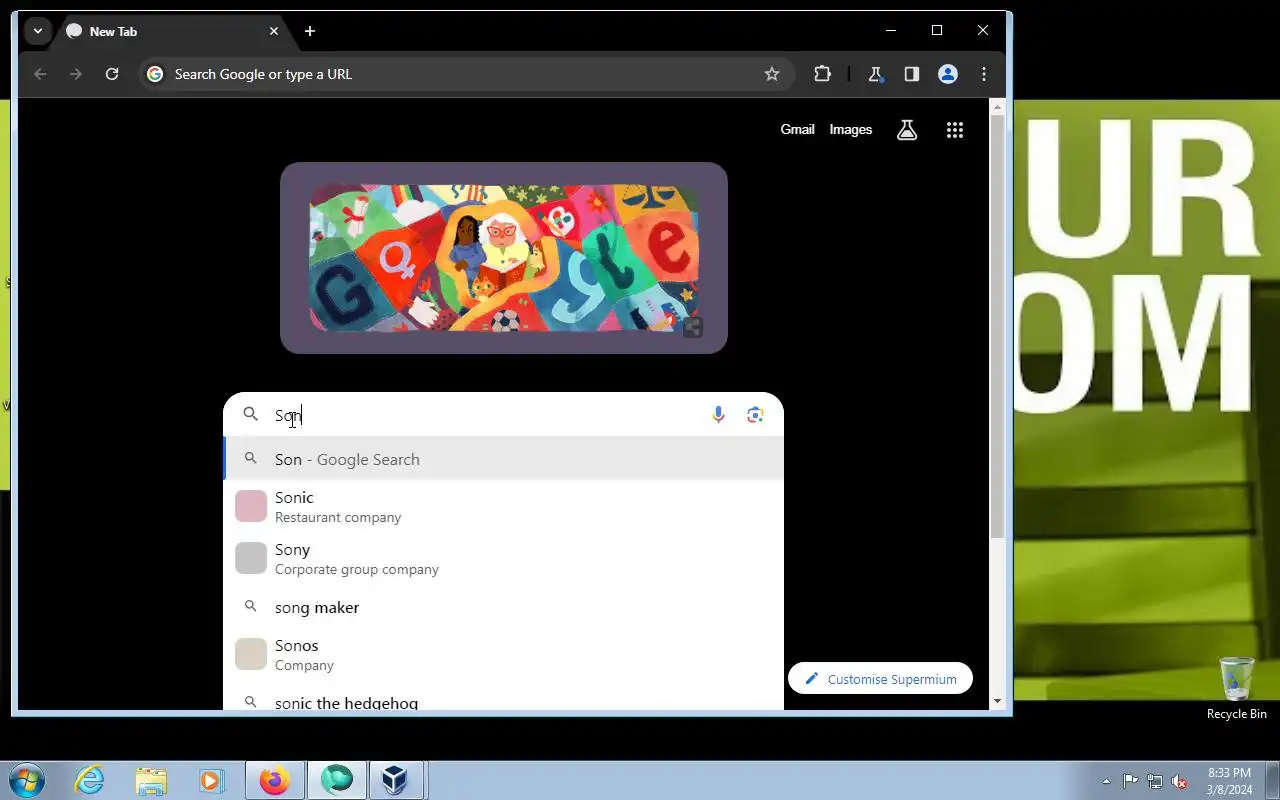This screenshot has width=1280, height=800.
Task: Open the Gmail link
Action: pos(797,130)
